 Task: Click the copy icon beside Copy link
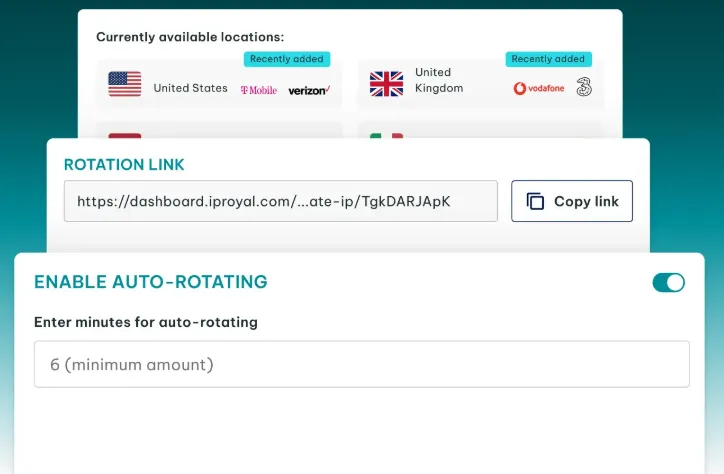[536, 201]
